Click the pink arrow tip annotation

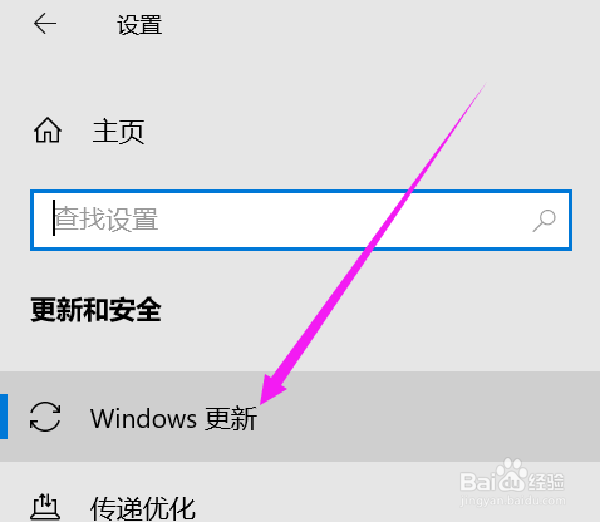[x=271, y=390]
